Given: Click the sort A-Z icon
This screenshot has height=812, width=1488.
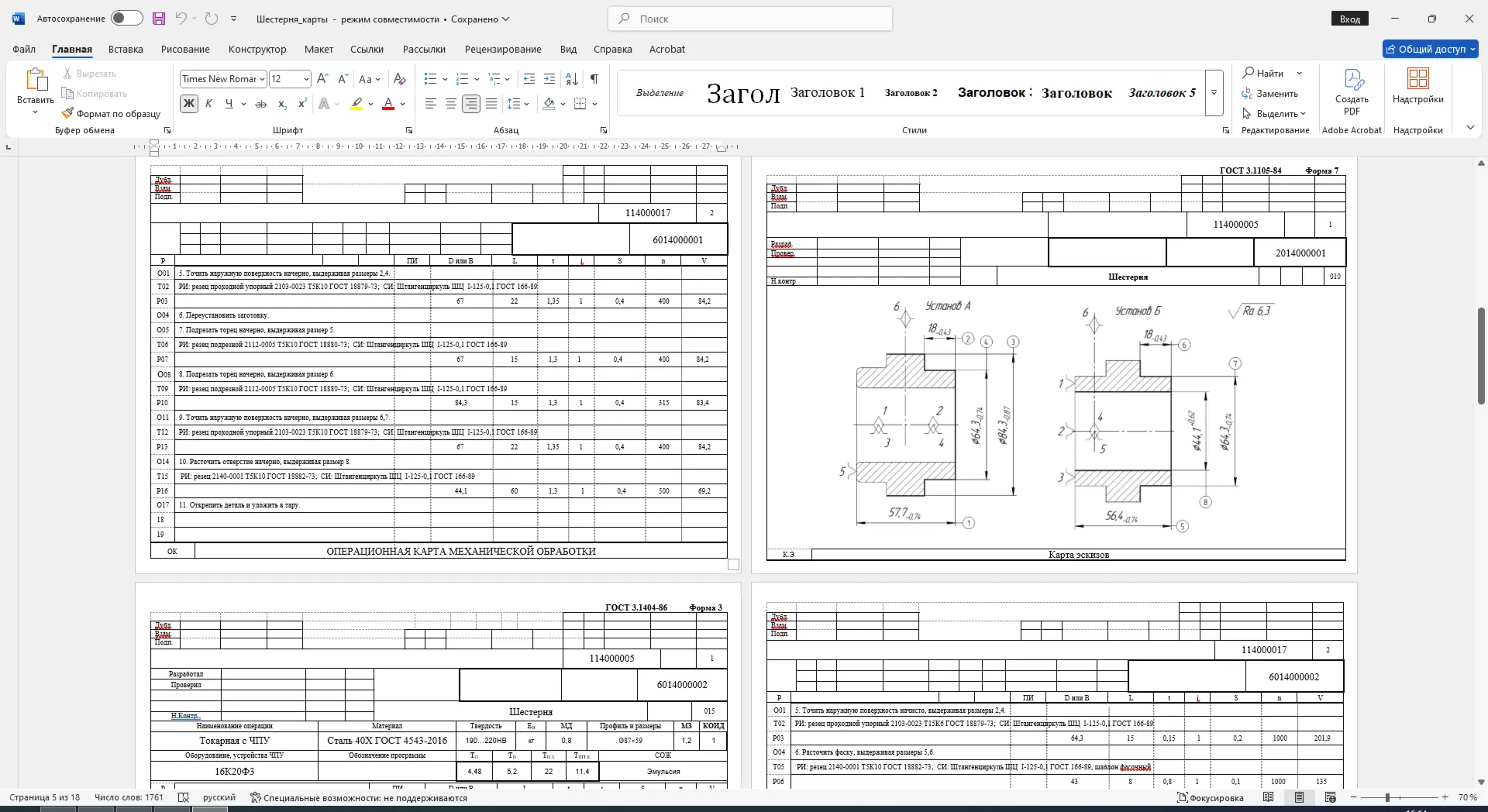Looking at the screenshot, I should click(572, 78).
